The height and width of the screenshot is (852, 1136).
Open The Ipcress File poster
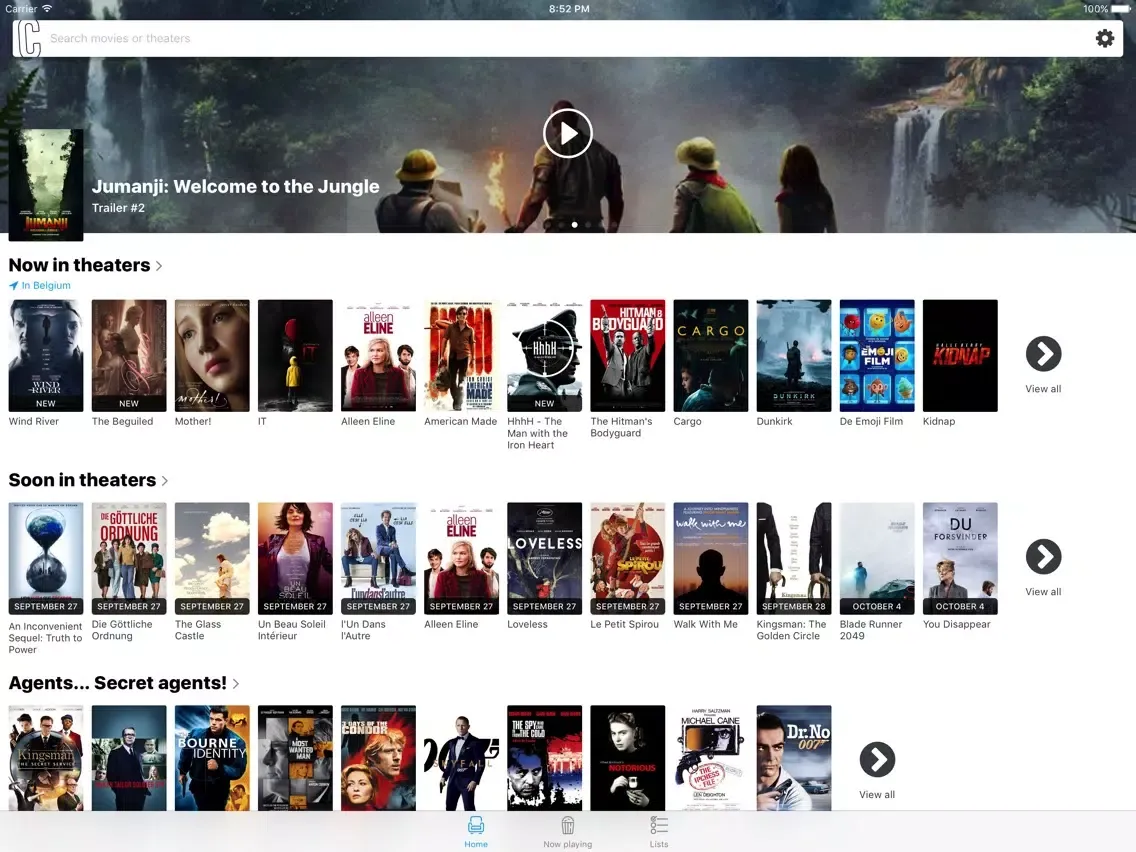coord(711,758)
